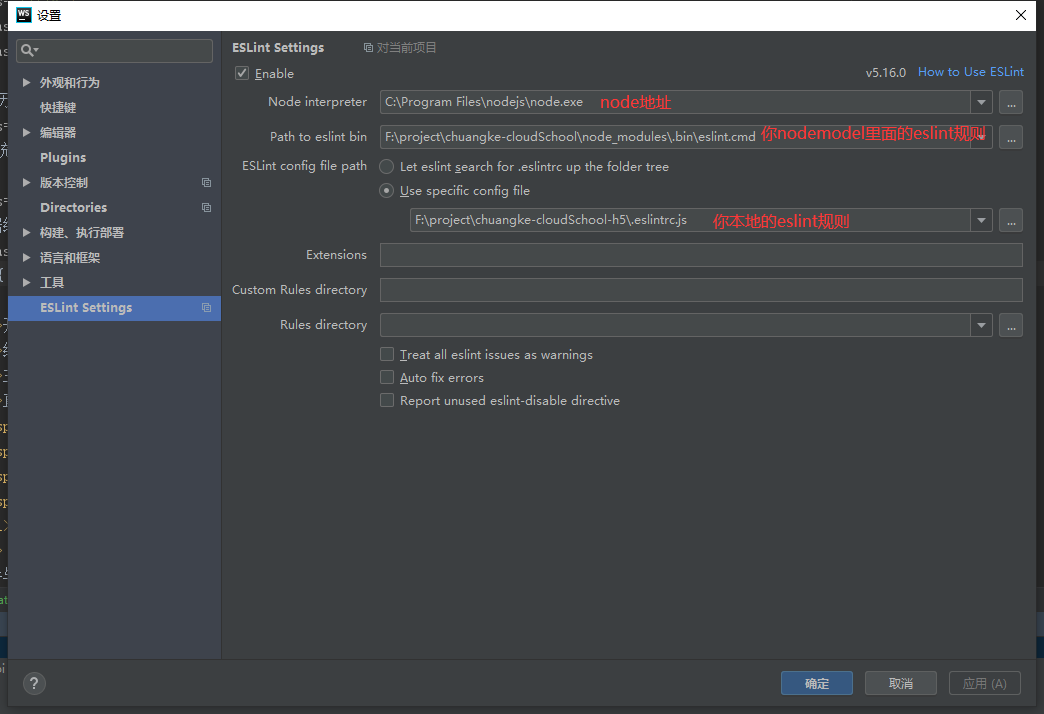Expand the 编辑器 tree node
This screenshot has height=714, width=1044.
coord(27,133)
